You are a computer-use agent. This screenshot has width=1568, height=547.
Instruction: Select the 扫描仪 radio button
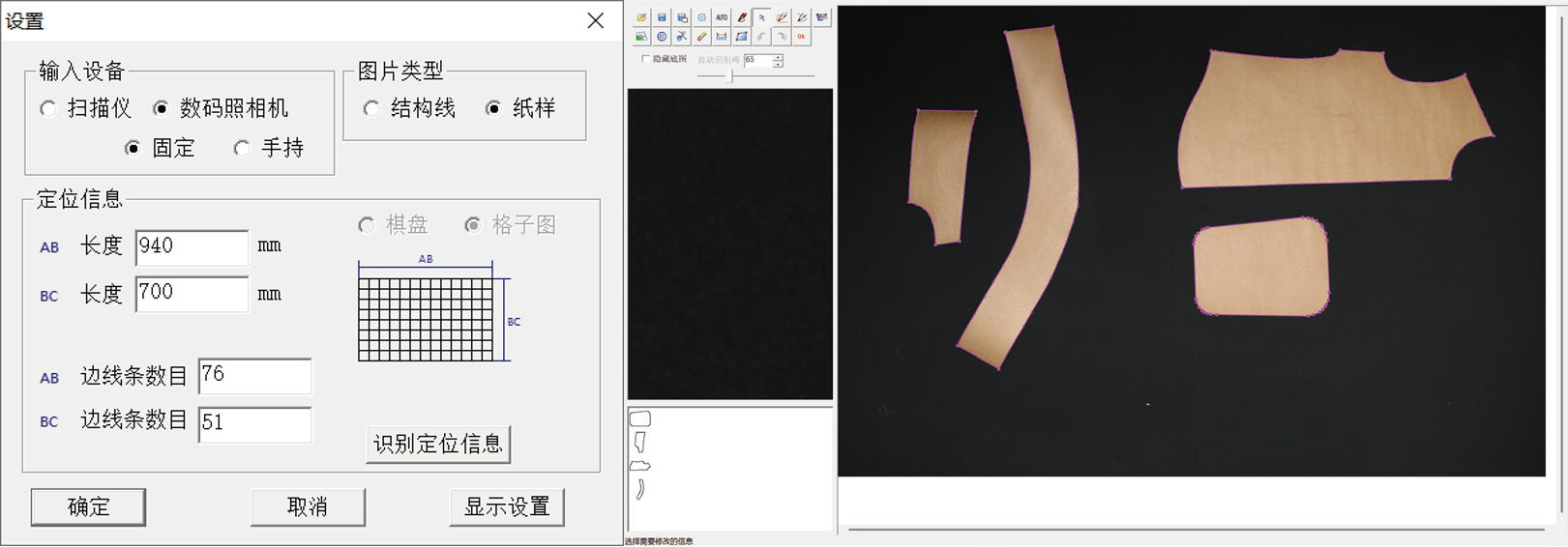(48, 109)
